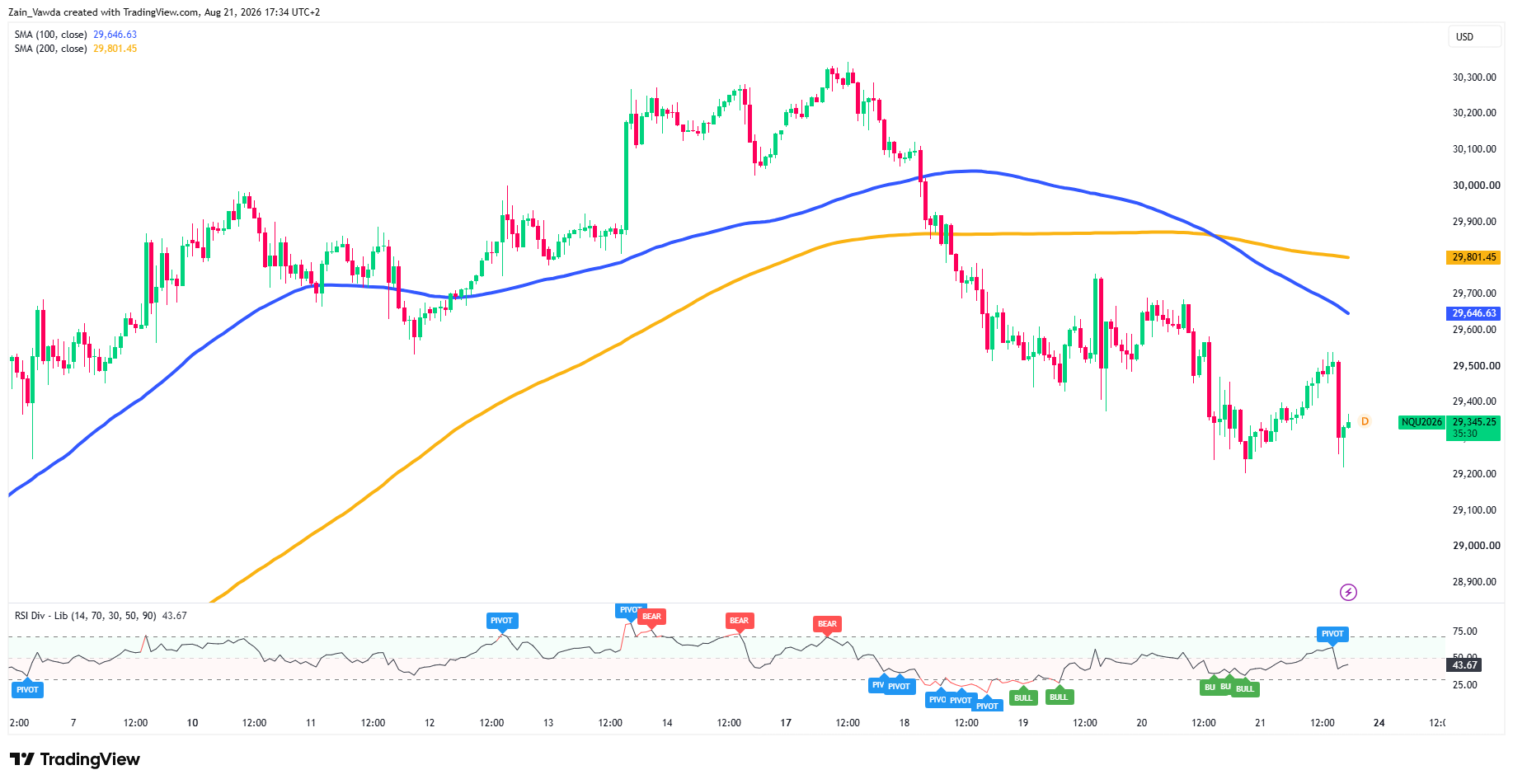Click the first red BEAR divergence marker
The height and width of the screenshot is (784, 1513).
coord(651,617)
